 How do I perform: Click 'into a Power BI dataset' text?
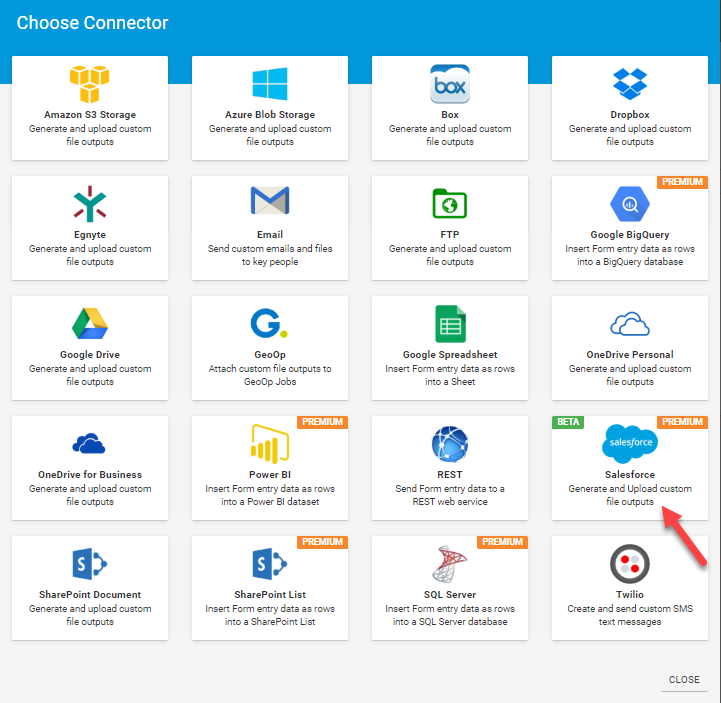[x=270, y=502]
